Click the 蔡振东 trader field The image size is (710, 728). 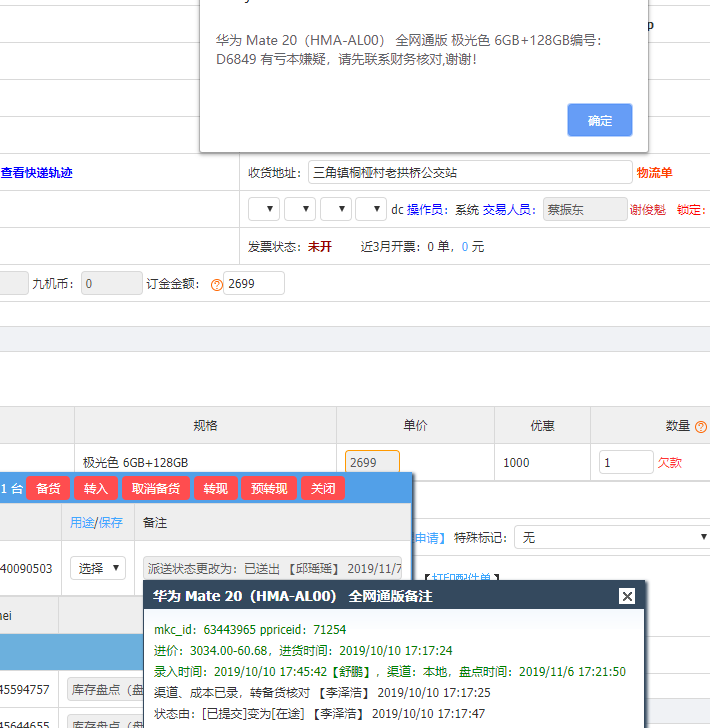pyautogui.click(x=585, y=209)
